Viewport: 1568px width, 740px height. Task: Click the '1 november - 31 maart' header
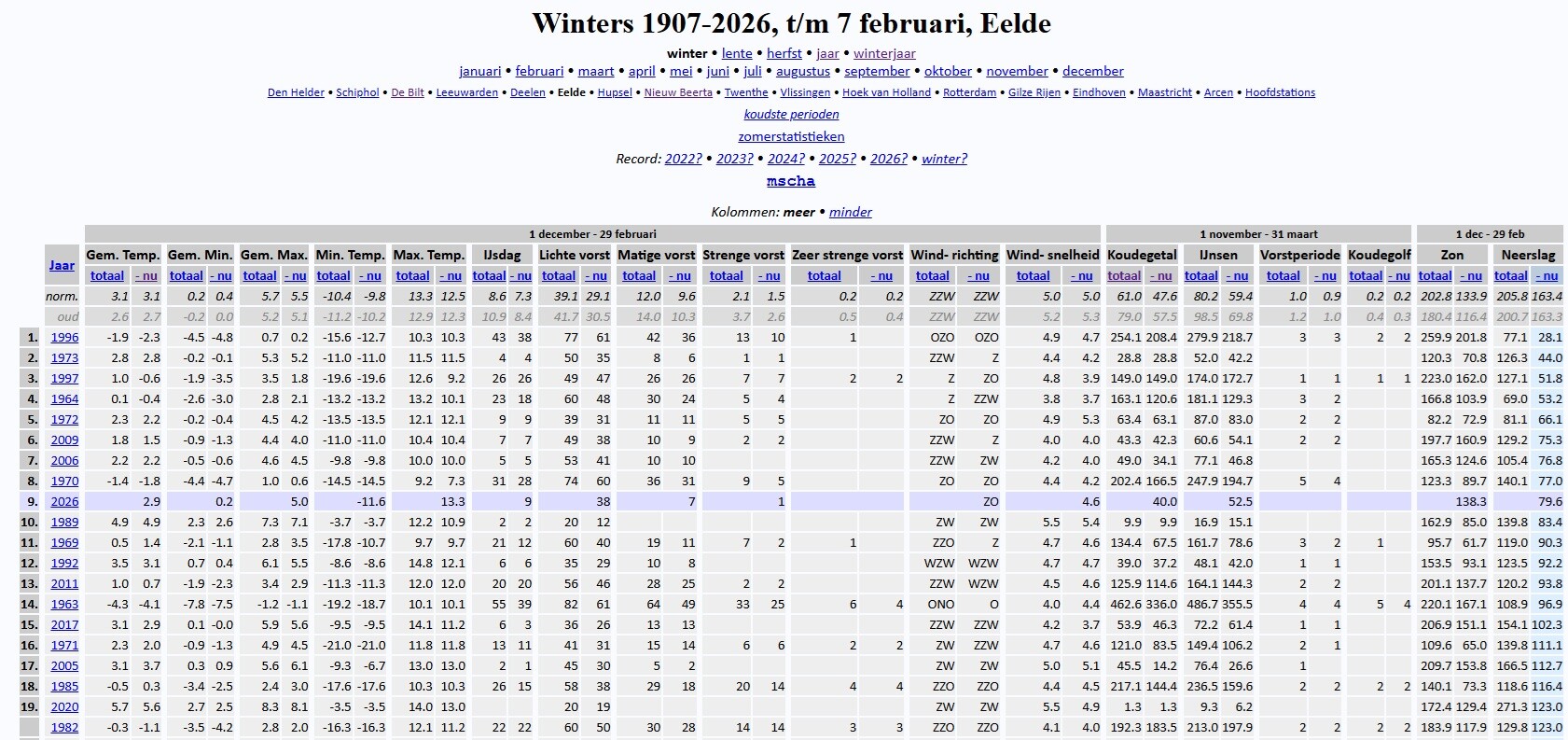[1258, 234]
